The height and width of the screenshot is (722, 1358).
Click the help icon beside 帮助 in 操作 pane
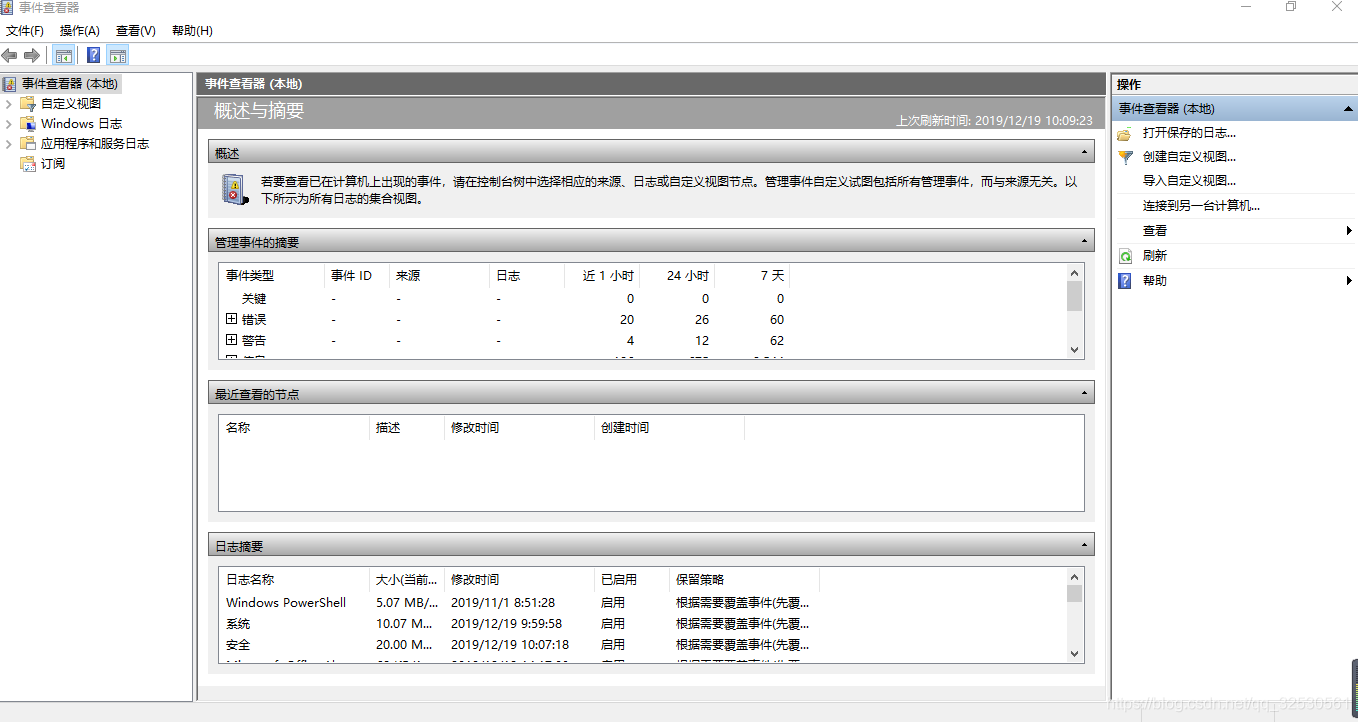(1127, 280)
